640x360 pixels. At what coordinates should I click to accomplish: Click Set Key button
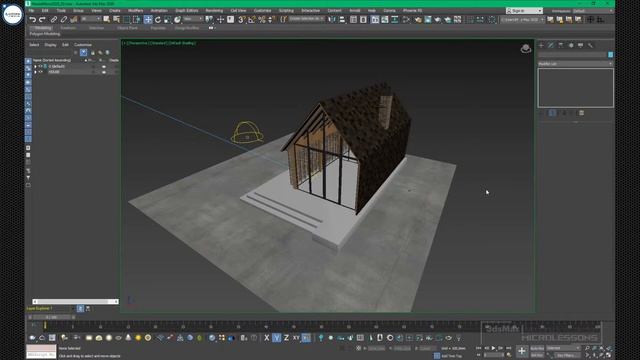[x=537, y=355]
